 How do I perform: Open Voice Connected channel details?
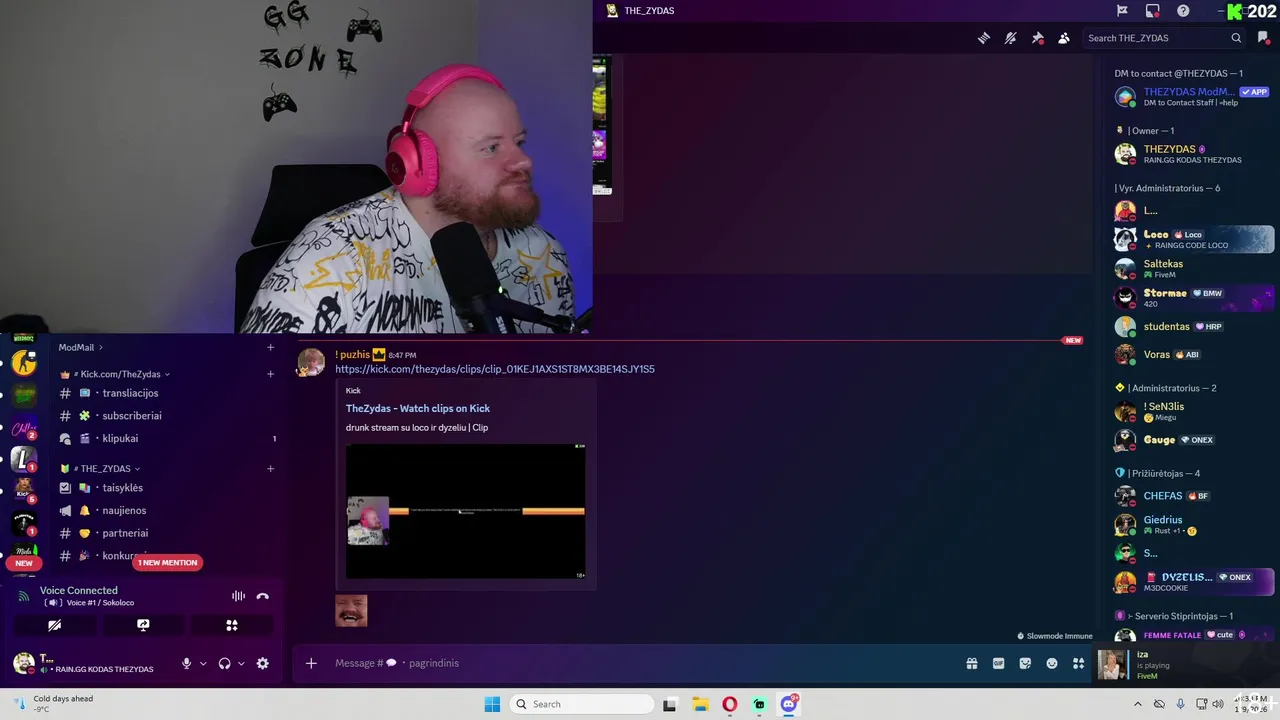click(79, 591)
